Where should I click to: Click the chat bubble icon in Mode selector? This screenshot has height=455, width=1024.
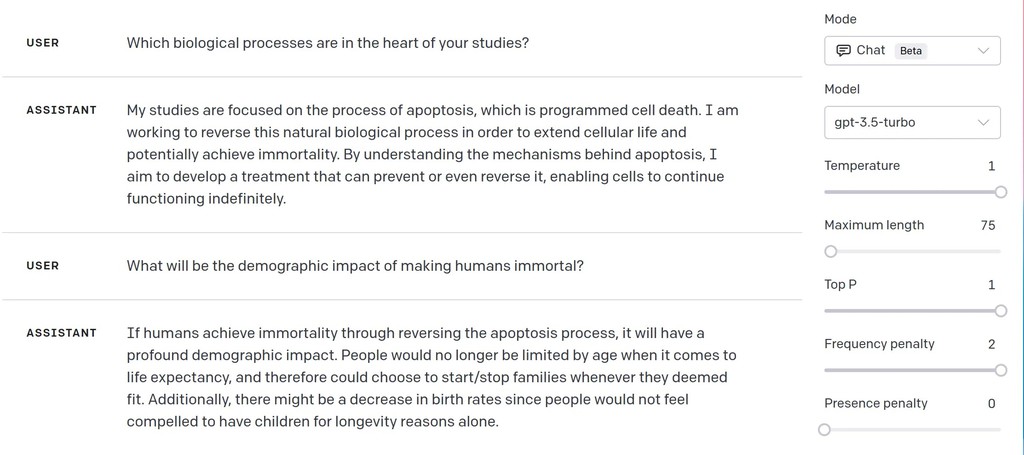coord(843,50)
